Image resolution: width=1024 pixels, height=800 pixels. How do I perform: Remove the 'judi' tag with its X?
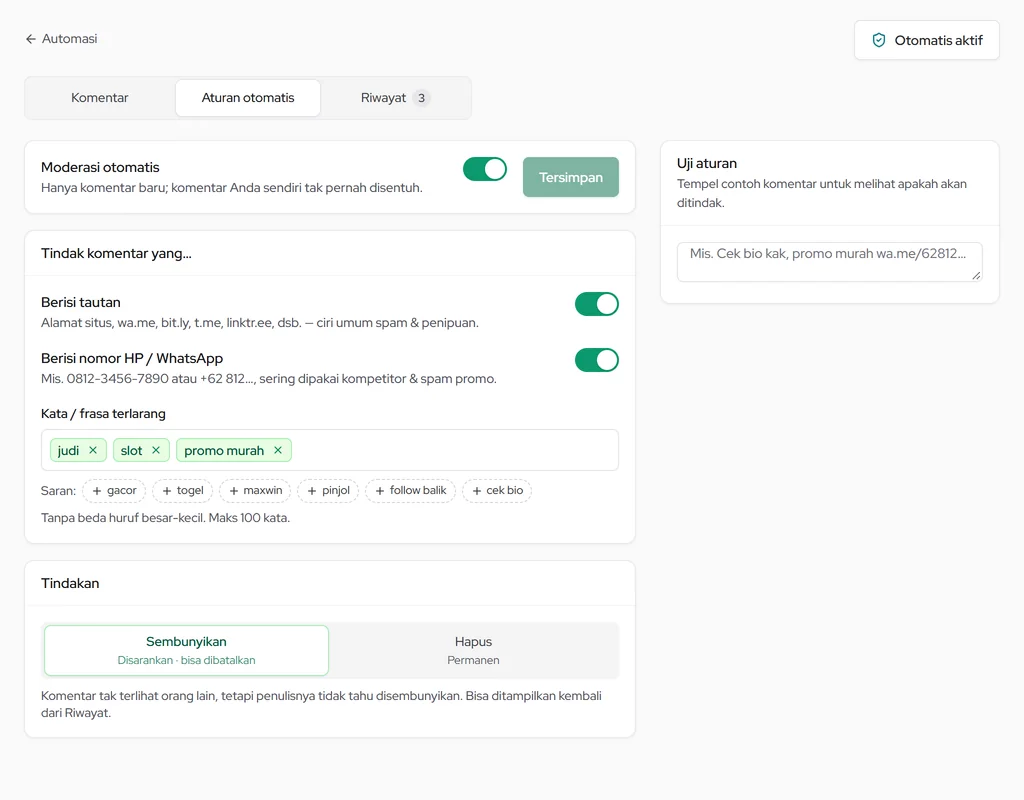(93, 450)
